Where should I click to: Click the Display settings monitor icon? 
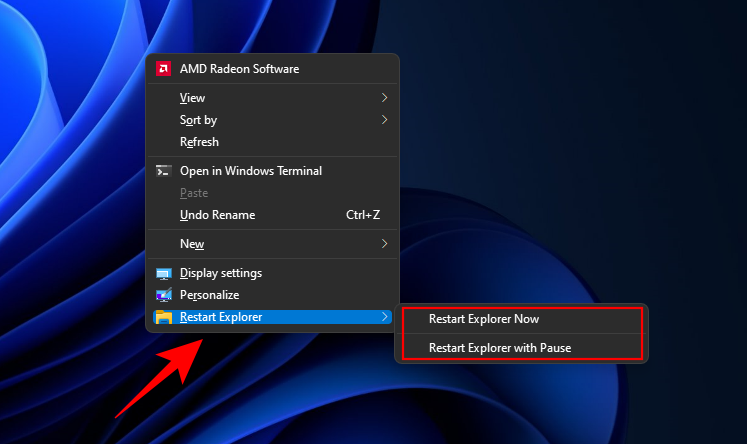163,273
